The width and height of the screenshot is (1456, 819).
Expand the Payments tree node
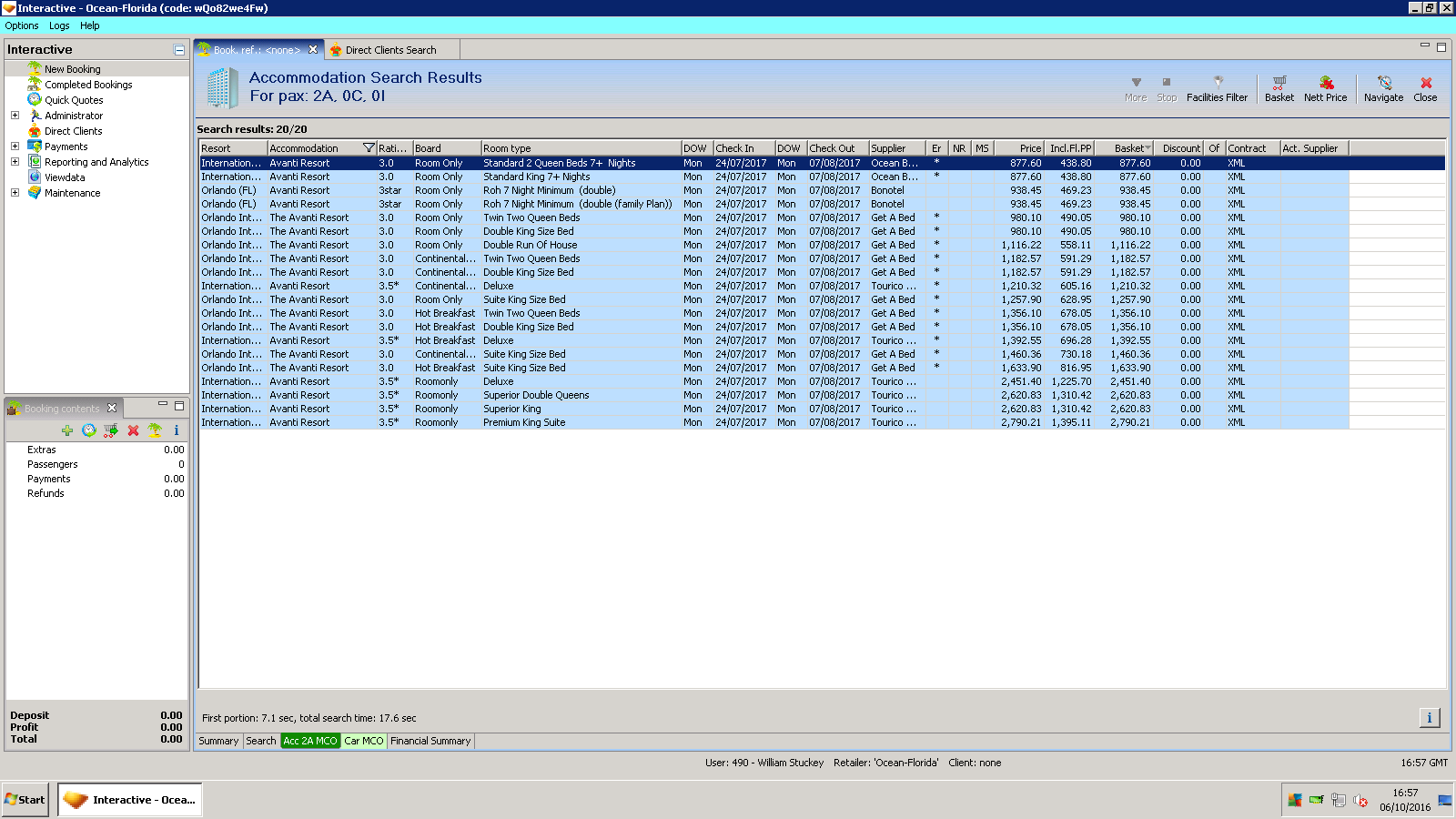coord(15,147)
